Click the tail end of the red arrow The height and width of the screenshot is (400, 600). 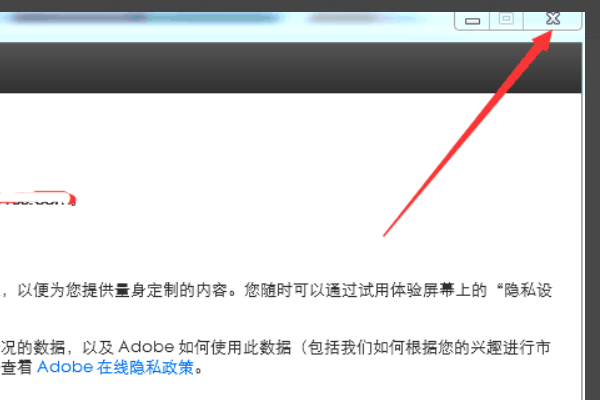386,233
